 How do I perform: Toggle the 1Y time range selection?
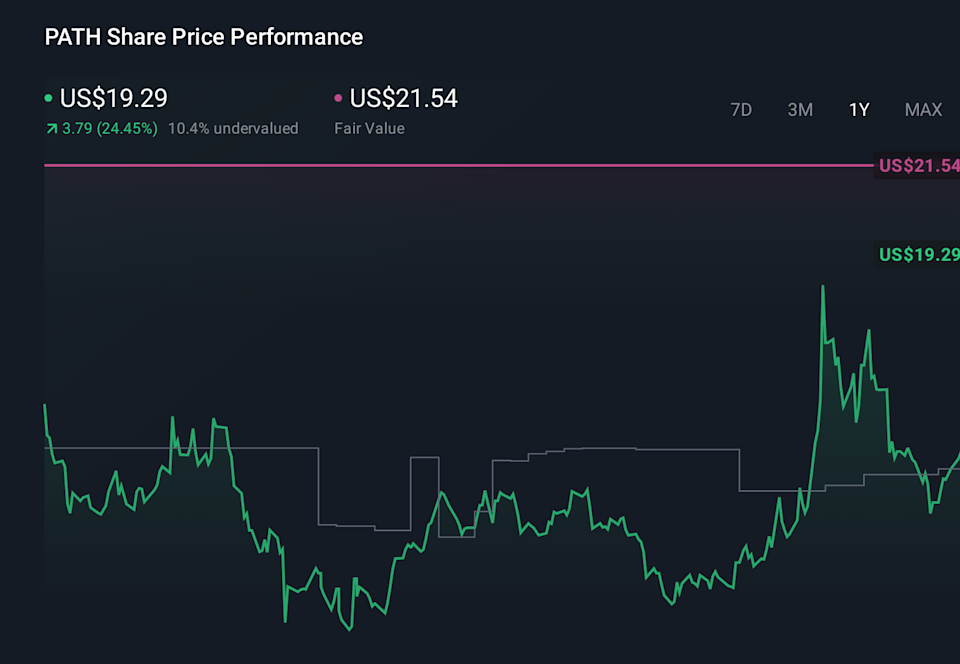click(x=858, y=110)
